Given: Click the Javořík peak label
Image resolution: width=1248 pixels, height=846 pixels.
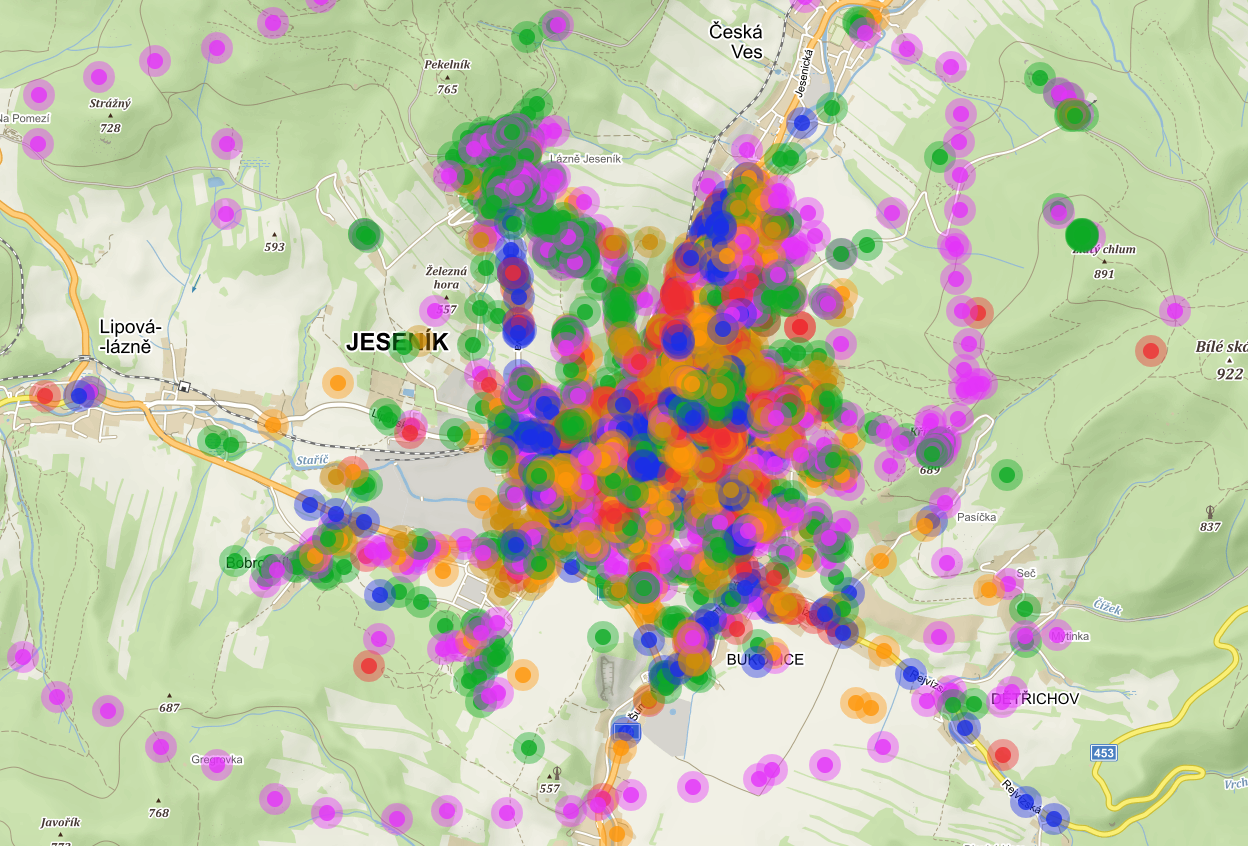Looking at the screenshot, I should tap(60, 822).
